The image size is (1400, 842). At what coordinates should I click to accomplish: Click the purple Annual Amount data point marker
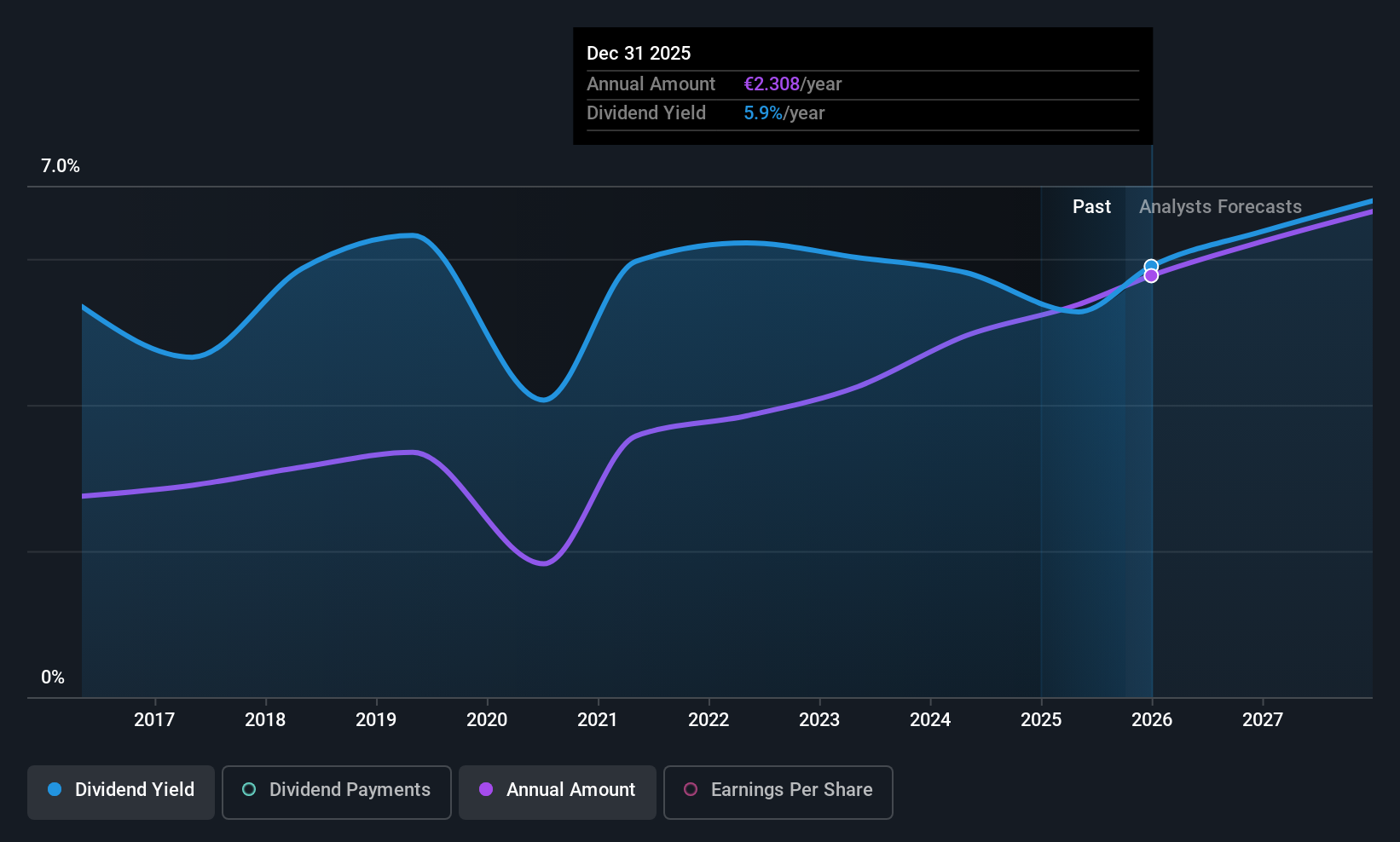[x=1151, y=276]
